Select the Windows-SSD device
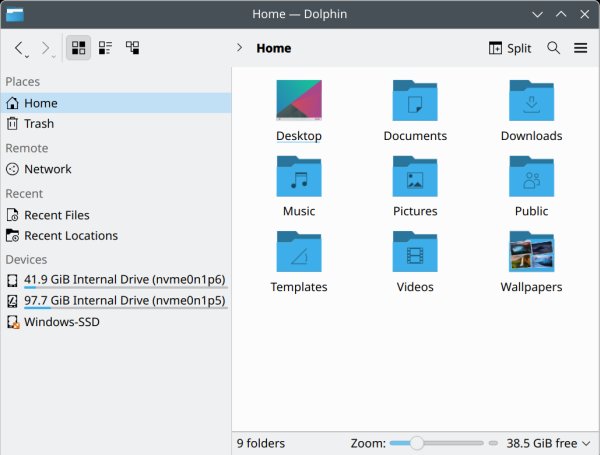The image size is (600, 455). pos(116,322)
